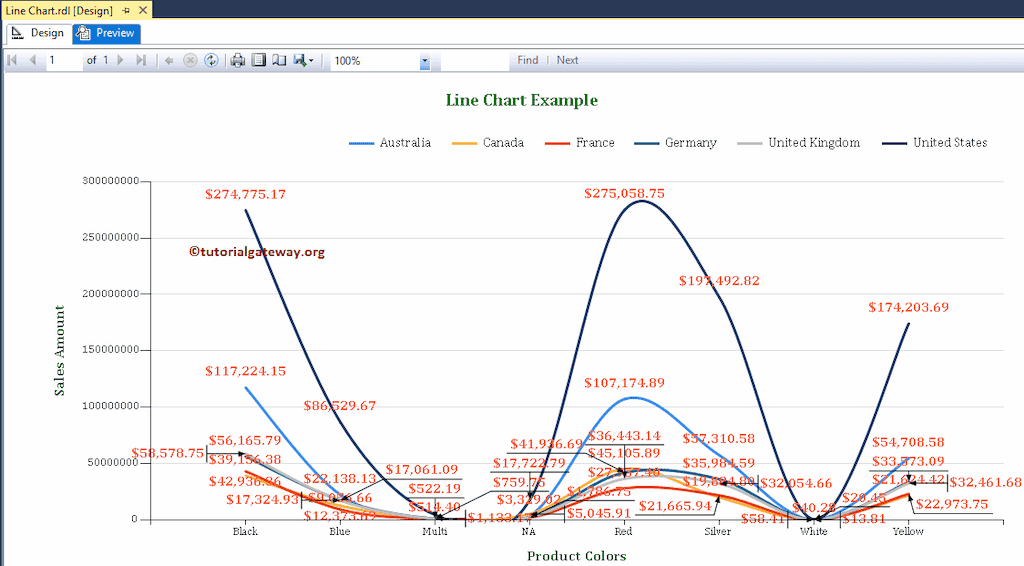Print the report
The width and height of the screenshot is (1024, 566).
pyautogui.click(x=238, y=61)
